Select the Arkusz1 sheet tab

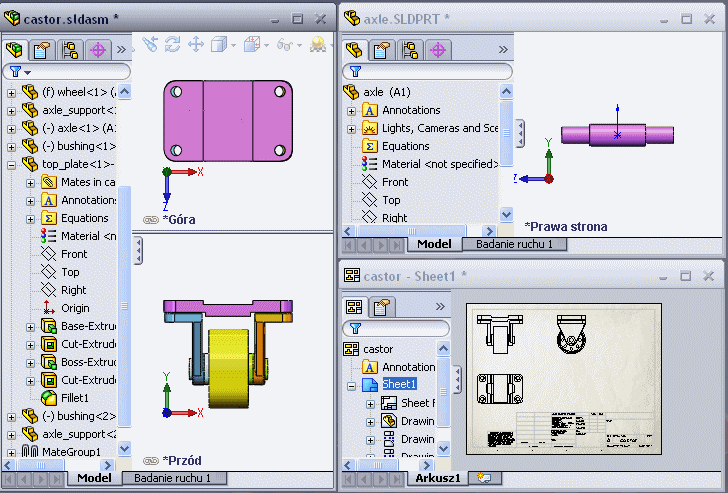point(438,478)
